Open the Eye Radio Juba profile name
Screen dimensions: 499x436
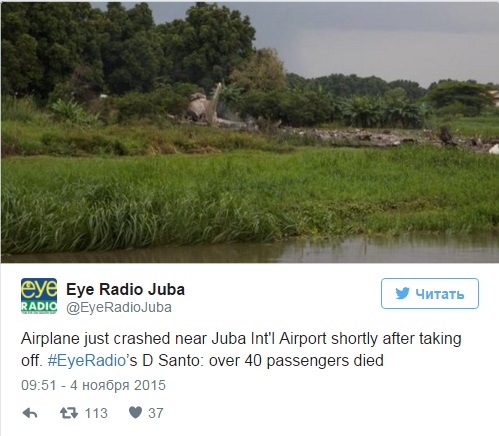pos(125,289)
